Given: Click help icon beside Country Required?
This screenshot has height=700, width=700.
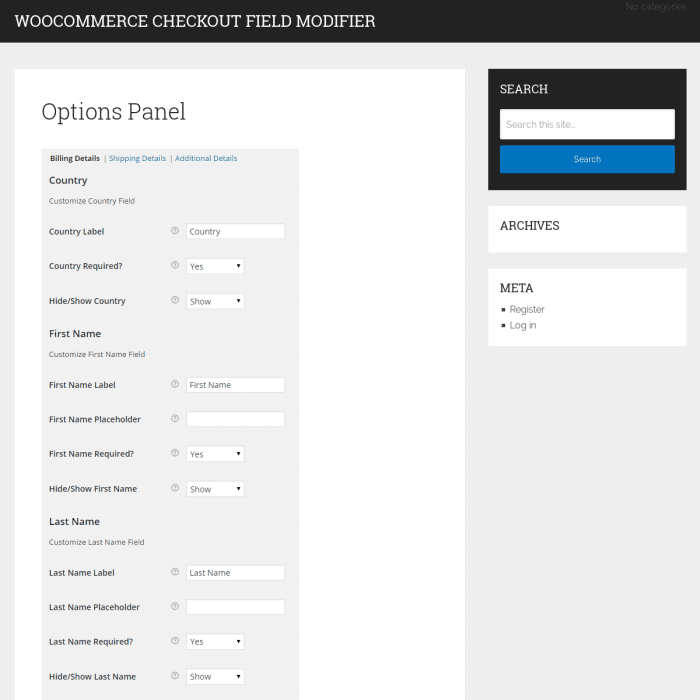Looking at the screenshot, I should 175,266.
